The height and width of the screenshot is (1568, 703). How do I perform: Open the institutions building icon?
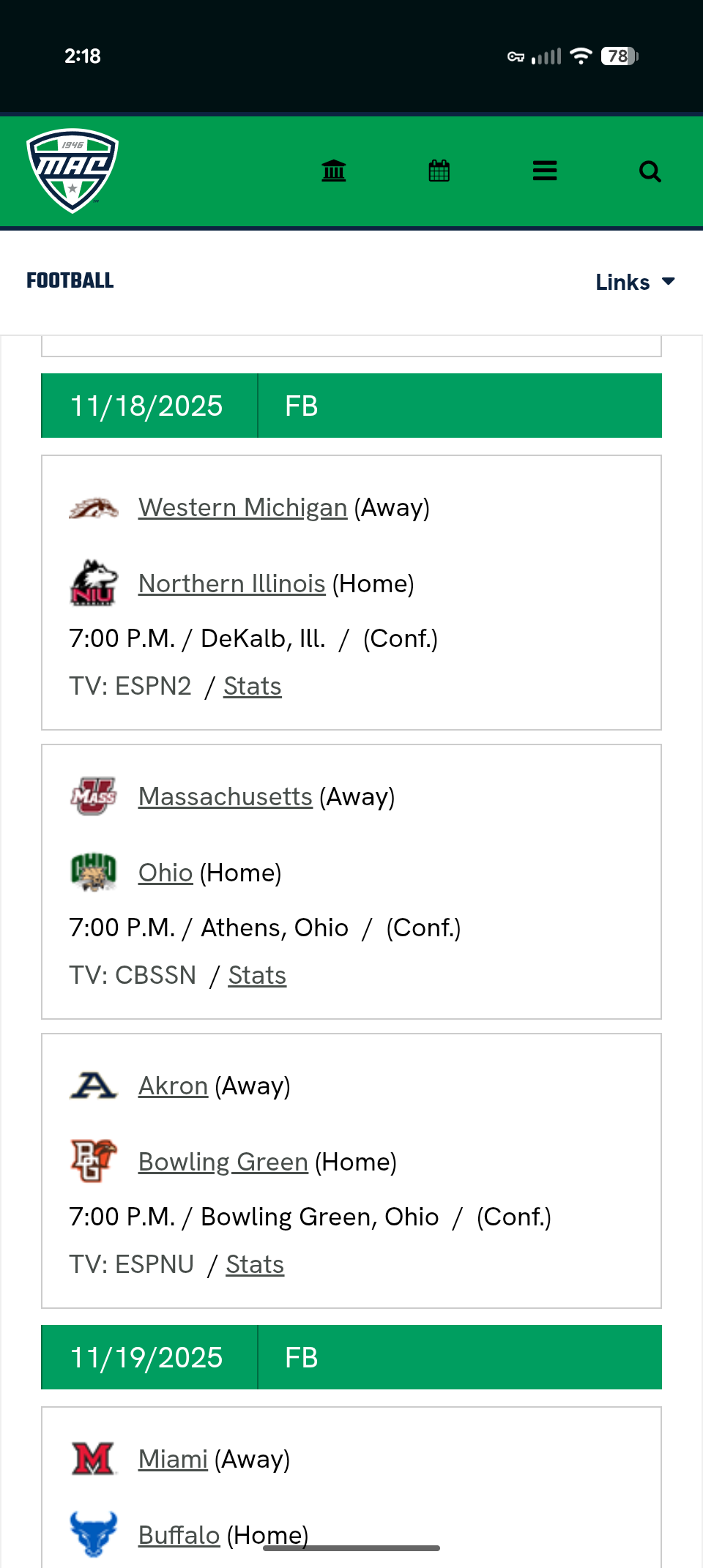[x=334, y=171]
